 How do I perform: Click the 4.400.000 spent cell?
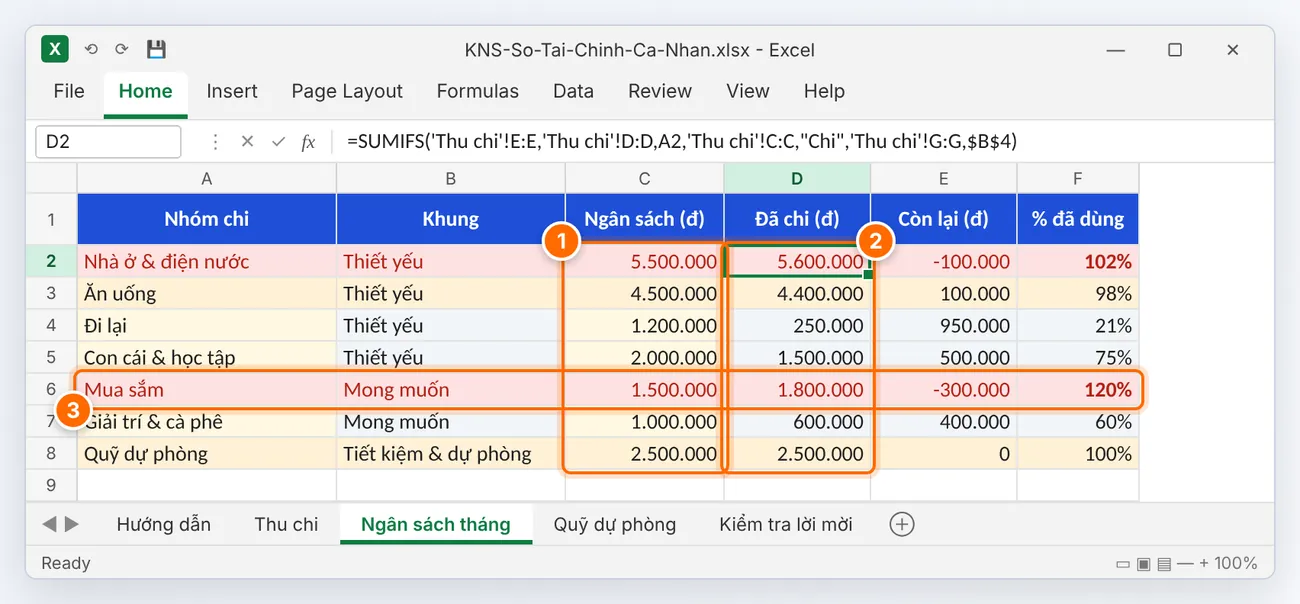(x=797, y=294)
